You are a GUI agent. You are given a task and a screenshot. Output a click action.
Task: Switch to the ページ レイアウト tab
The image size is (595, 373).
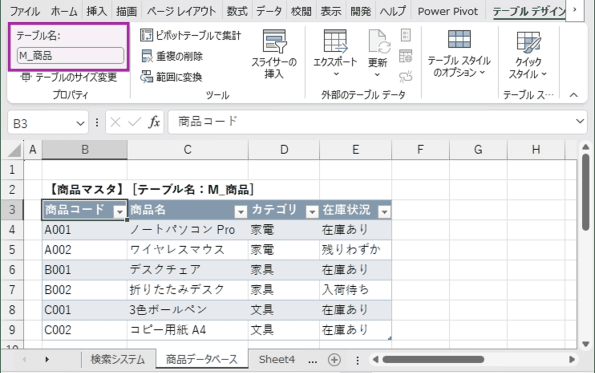point(181,11)
